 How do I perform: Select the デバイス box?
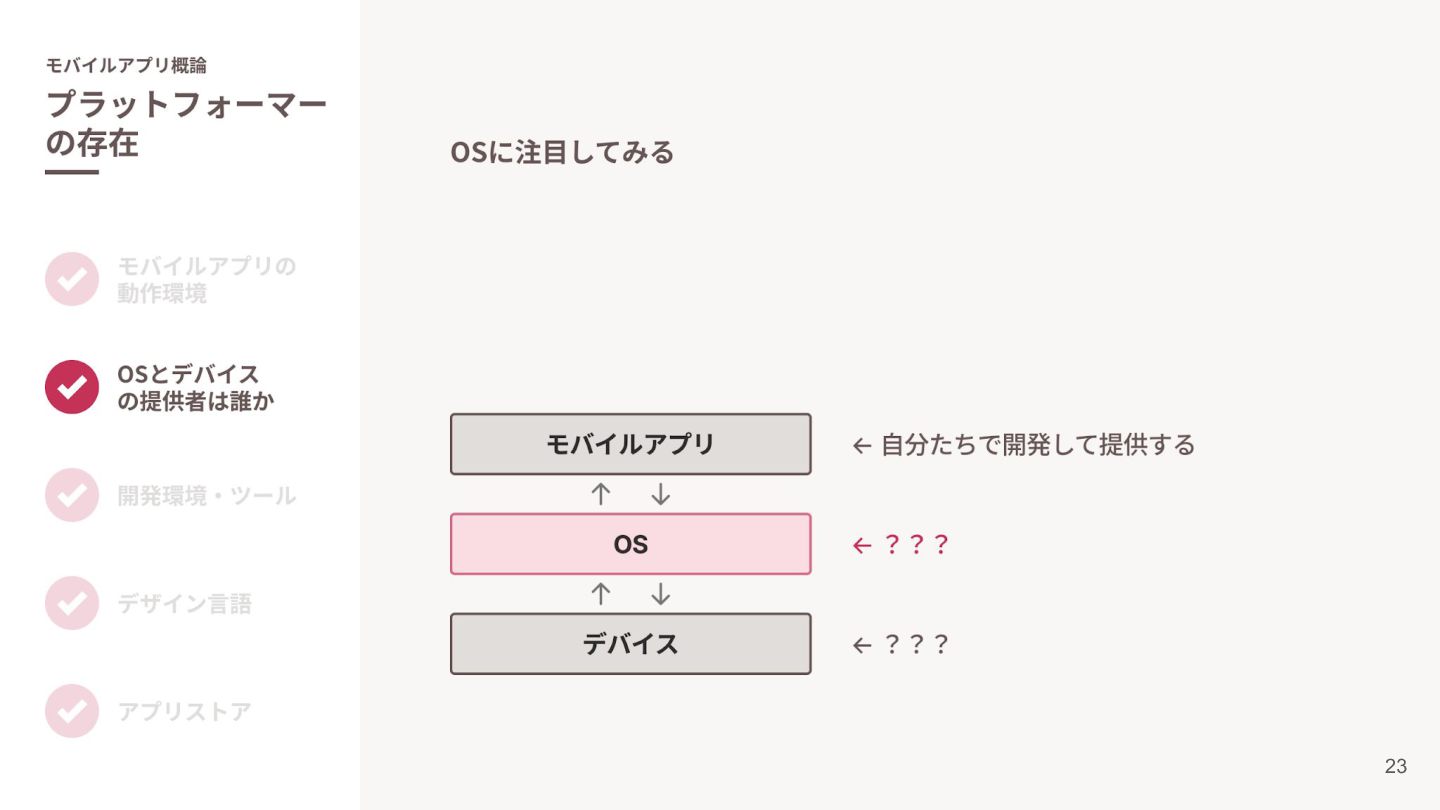[631, 644]
